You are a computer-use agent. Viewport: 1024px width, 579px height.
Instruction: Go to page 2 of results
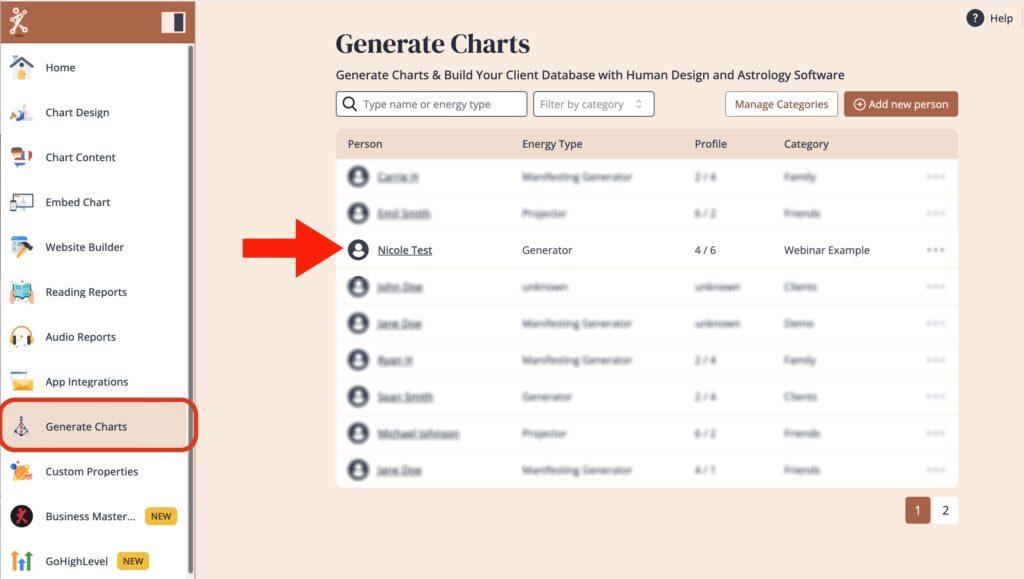[945, 510]
